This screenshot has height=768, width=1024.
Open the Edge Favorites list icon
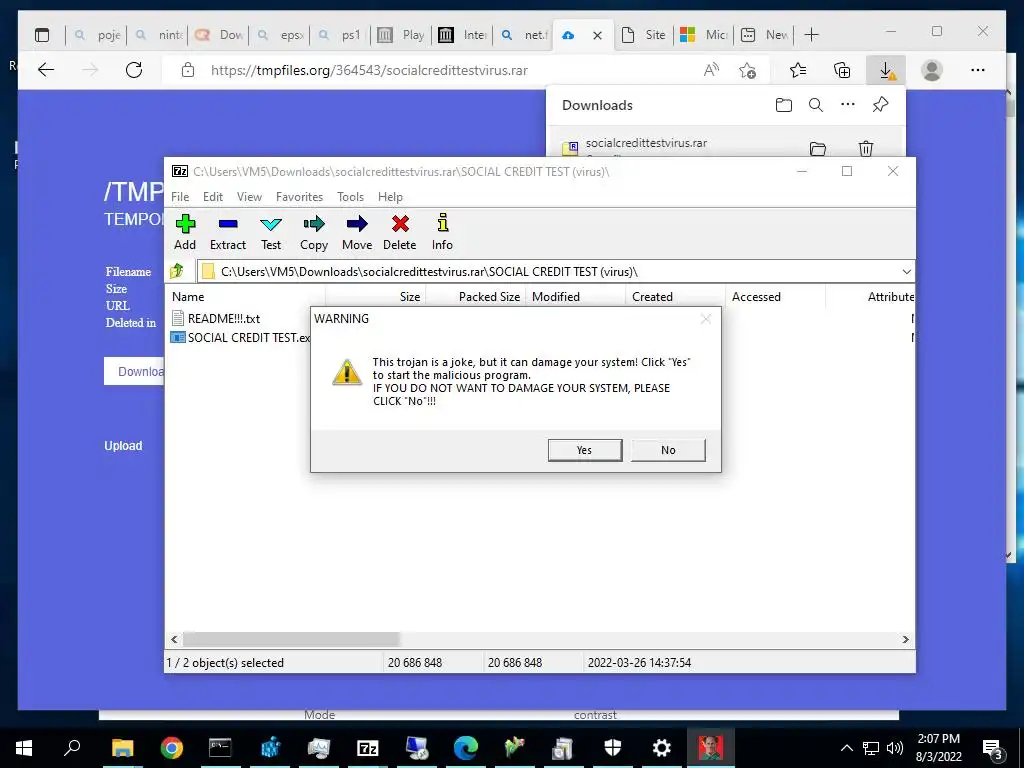(797, 70)
